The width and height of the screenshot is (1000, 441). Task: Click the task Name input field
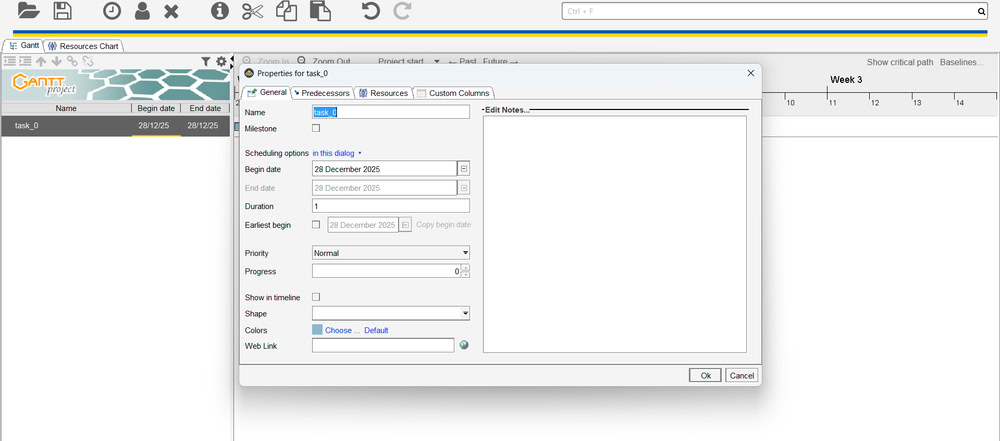pyautogui.click(x=391, y=112)
